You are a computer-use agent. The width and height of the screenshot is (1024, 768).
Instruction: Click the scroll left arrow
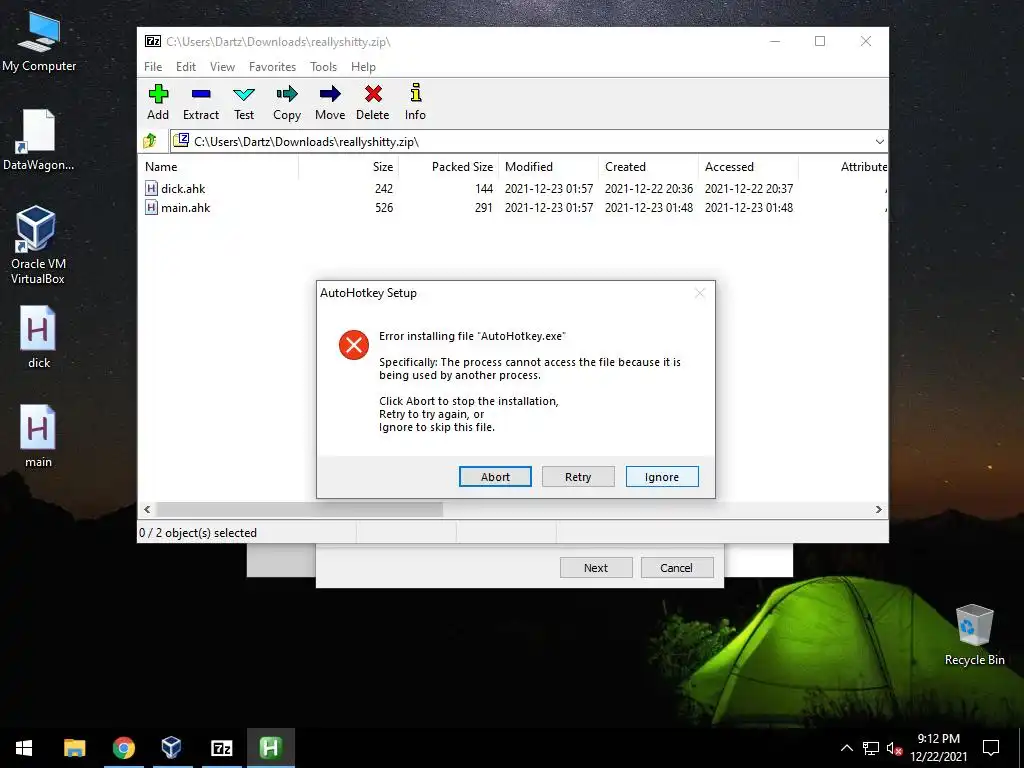(x=147, y=509)
